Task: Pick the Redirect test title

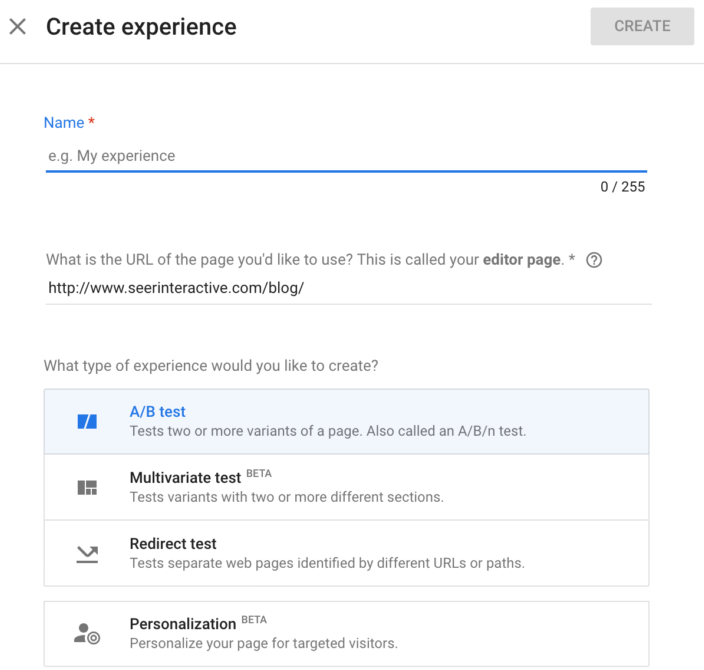Action: pyautogui.click(x=173, y=544)
